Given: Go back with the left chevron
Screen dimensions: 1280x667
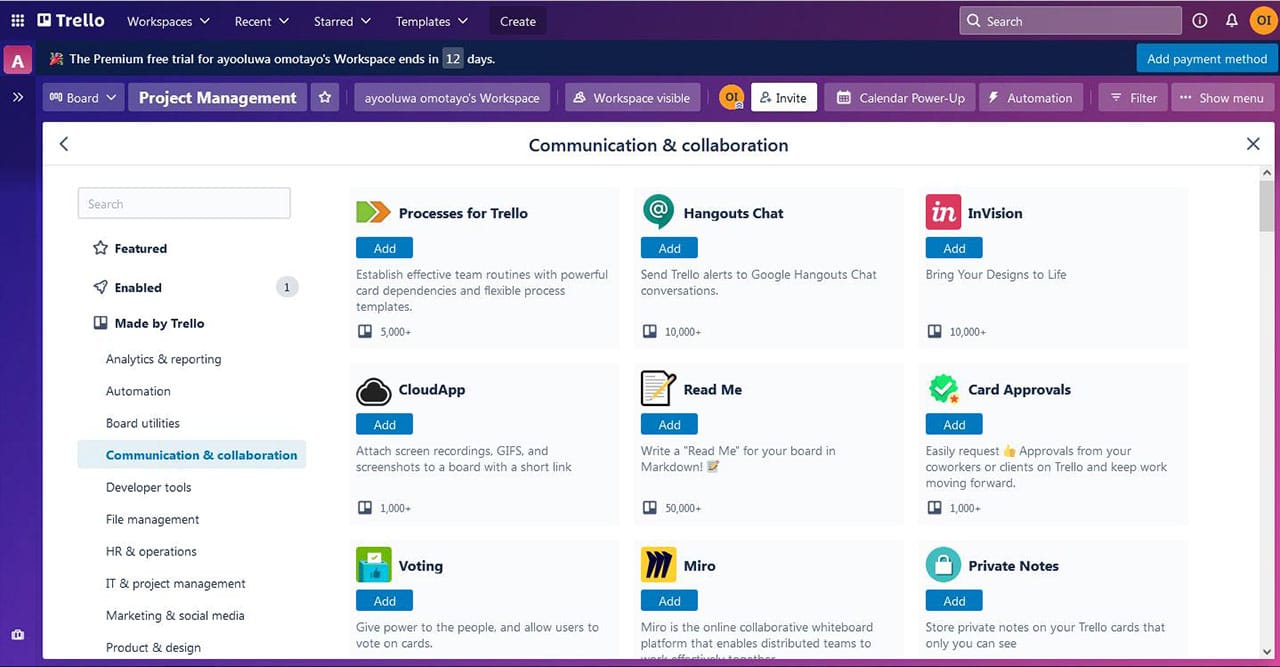Looking at the screenshot, I should pyautogui.click(x=64, y=144).
